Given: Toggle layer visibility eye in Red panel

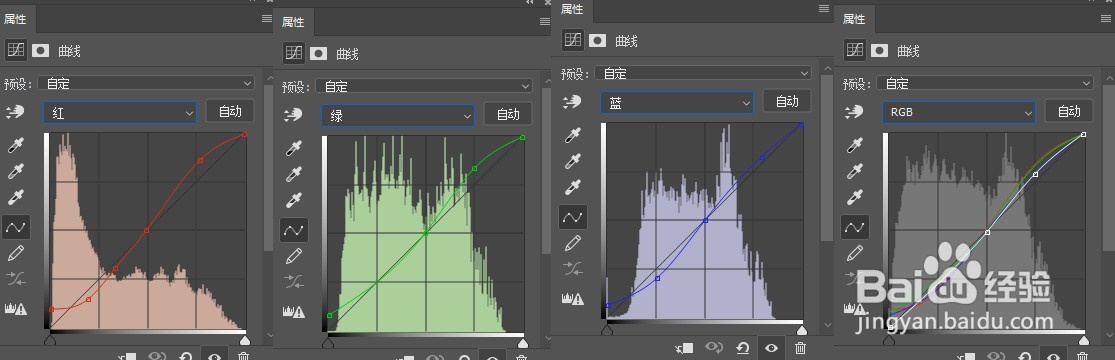Looking at the screenshot, I should pos(214,356).
